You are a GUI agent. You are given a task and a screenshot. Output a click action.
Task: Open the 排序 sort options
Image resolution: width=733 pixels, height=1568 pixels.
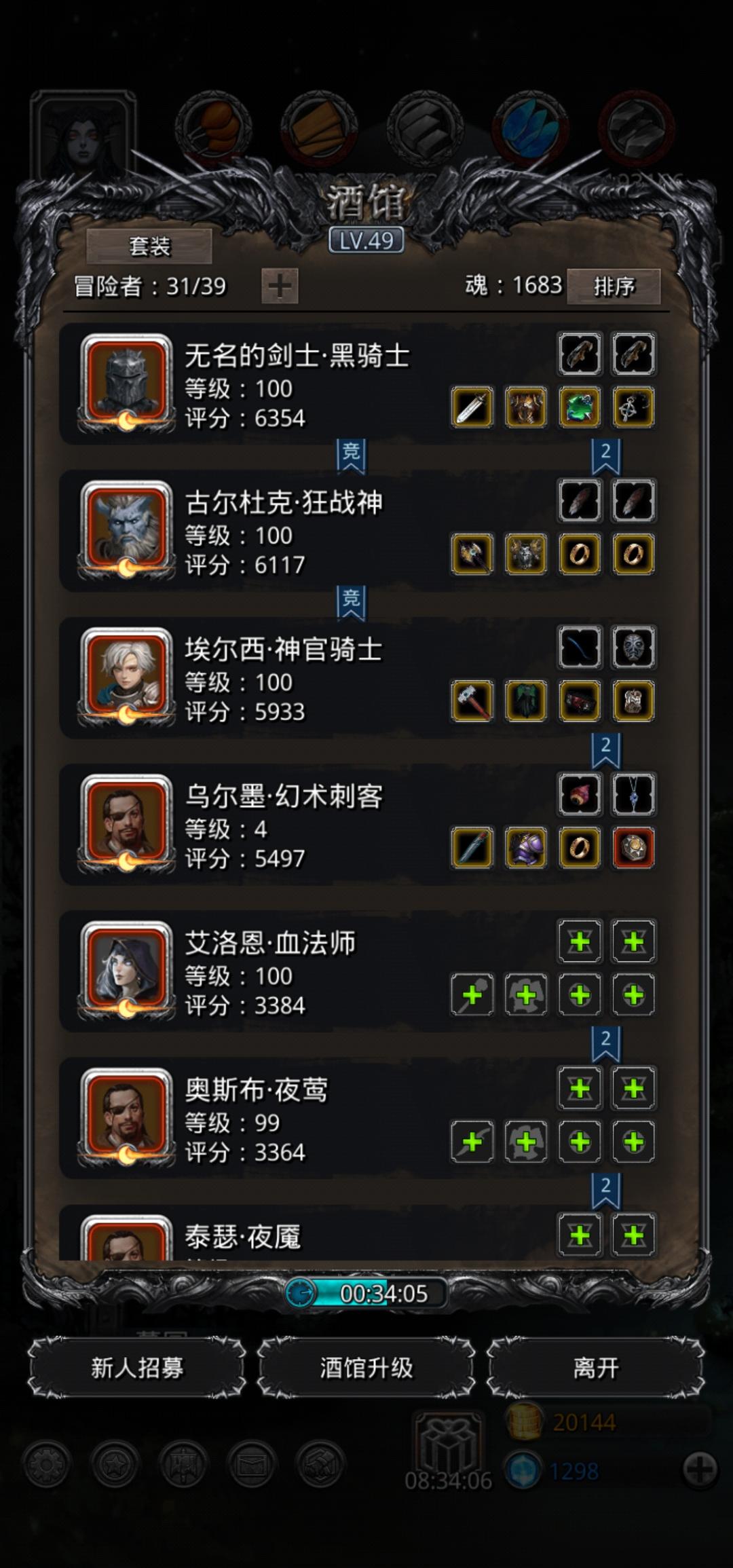pos(614,286)
